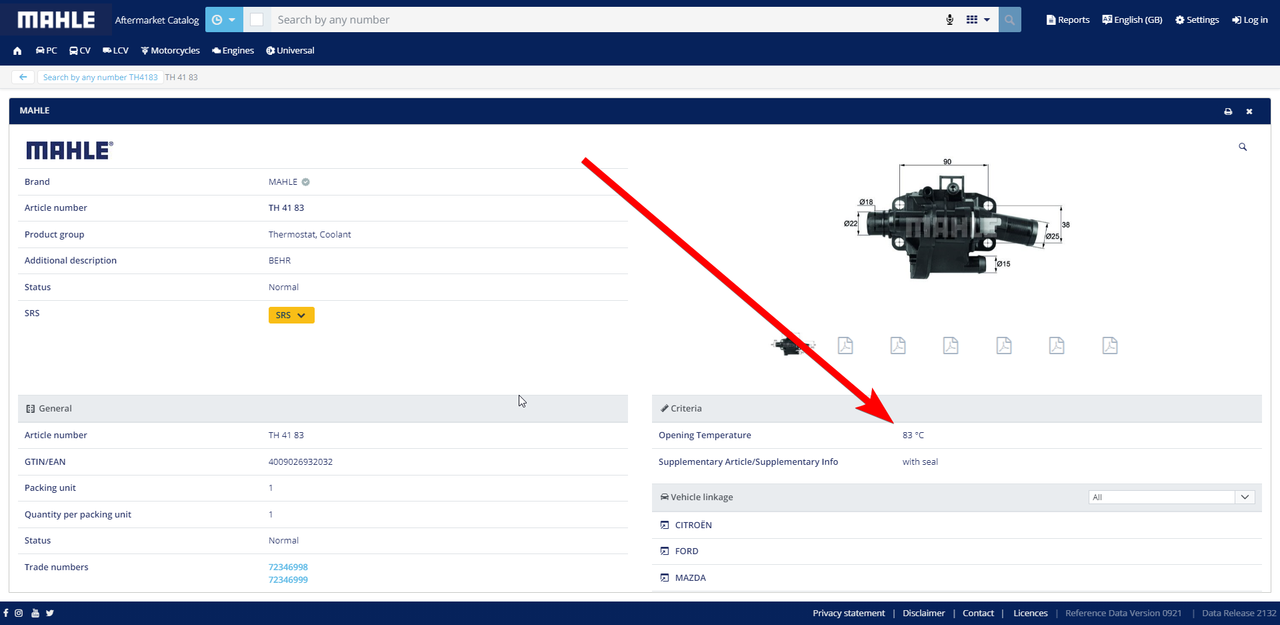The image size is (1280, 625).
Task: Close the MAHLE article panel
Action: [x=1249, y=111]
